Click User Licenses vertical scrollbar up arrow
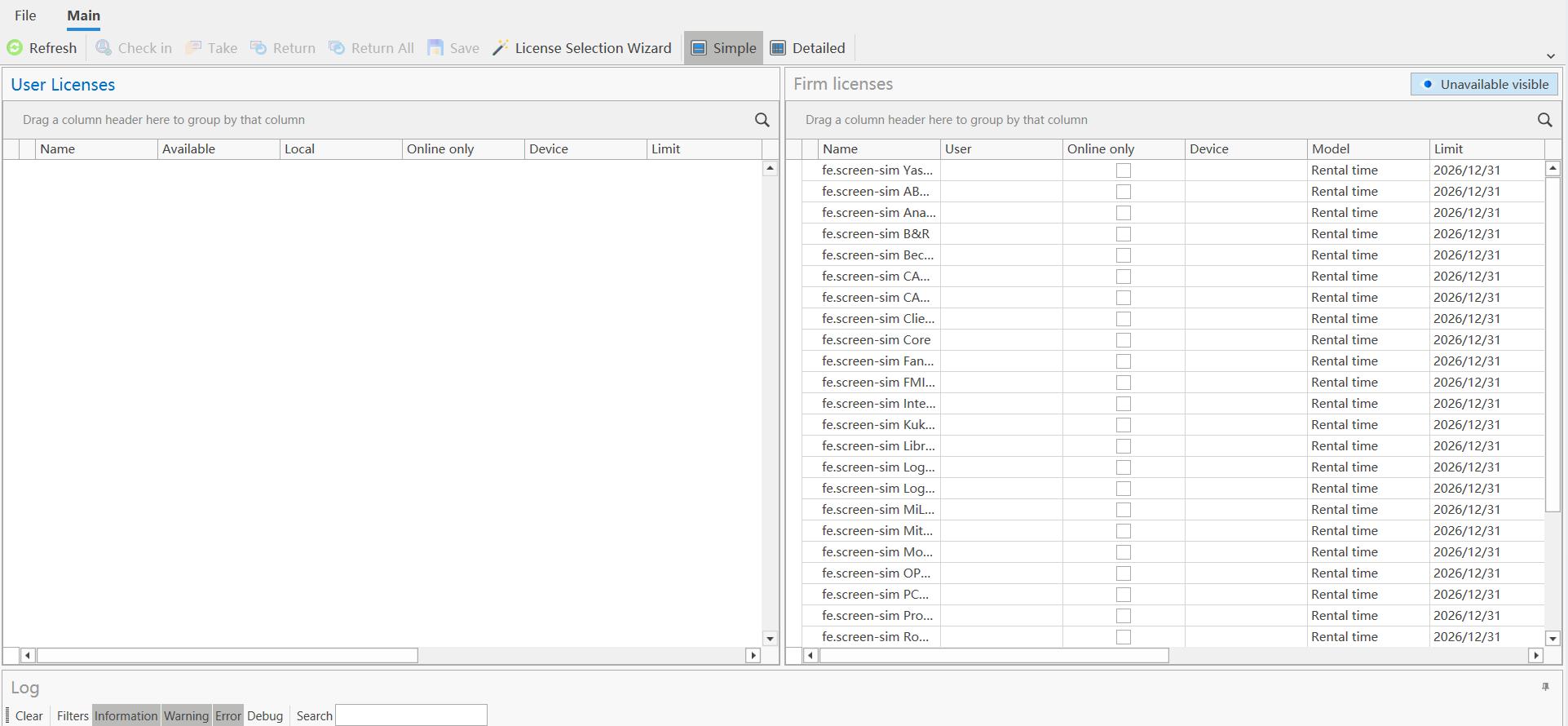 (x=770, y=168)
